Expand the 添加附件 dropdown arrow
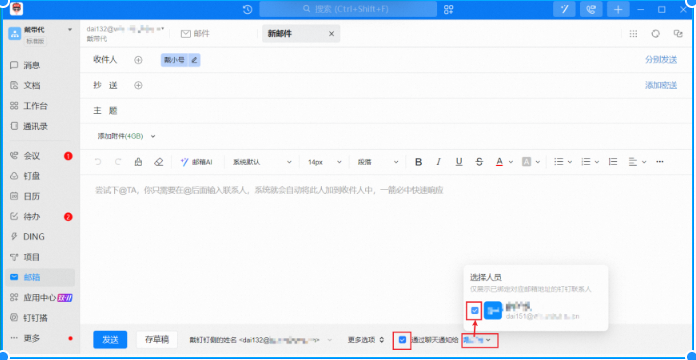The width and height of the screenshot is (696, 360). coord(153,136)
